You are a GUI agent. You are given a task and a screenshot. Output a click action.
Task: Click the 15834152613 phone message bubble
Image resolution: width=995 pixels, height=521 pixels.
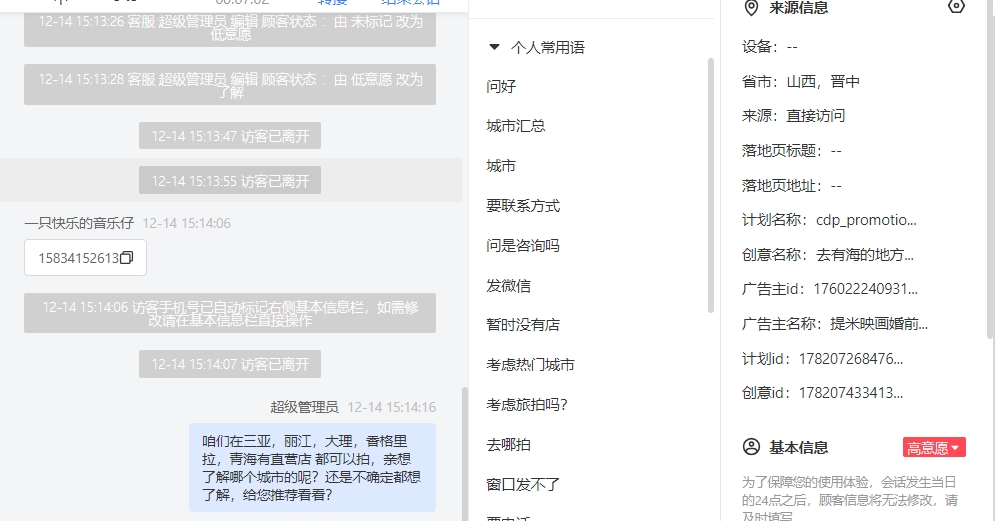[86, 258]
